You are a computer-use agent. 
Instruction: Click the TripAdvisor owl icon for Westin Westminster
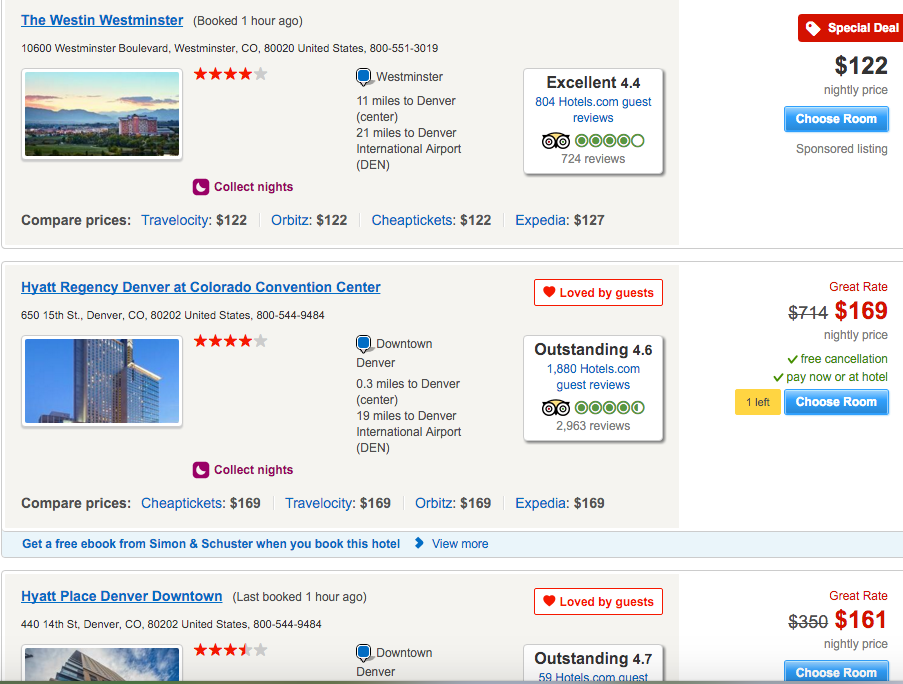tap(555, 141)
